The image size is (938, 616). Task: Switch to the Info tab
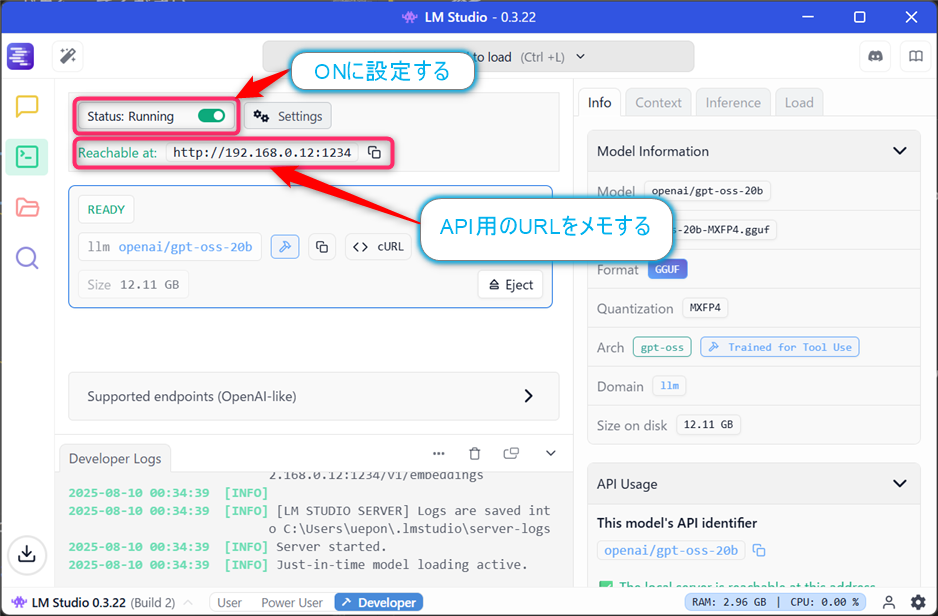point(599,102)
